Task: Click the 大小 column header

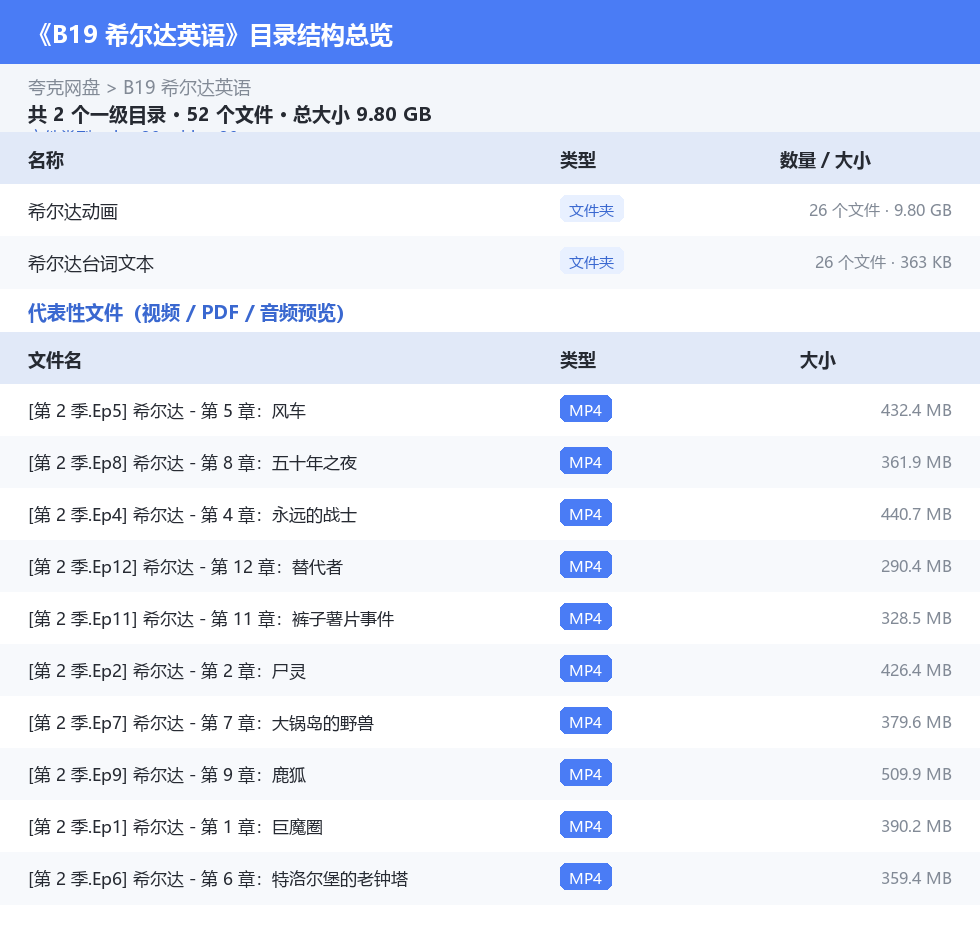Action: [x=818, y=360]
